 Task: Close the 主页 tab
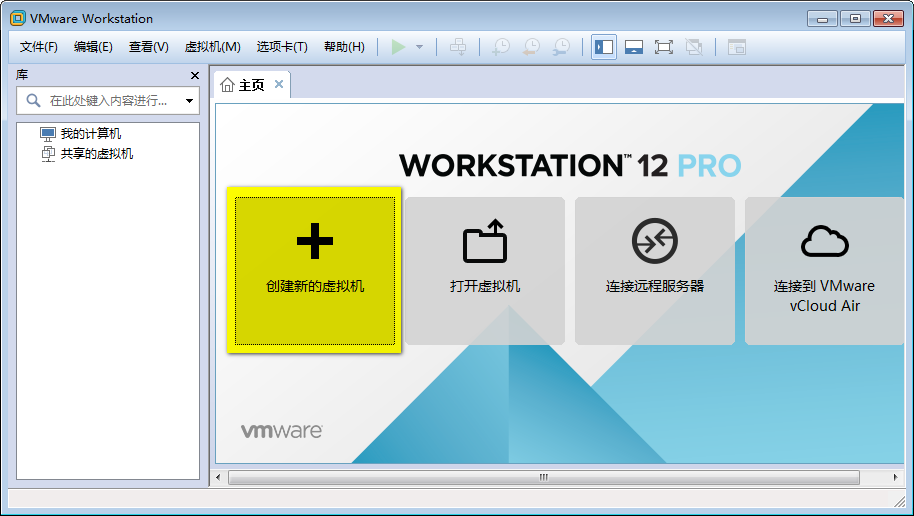coord(279,84)
